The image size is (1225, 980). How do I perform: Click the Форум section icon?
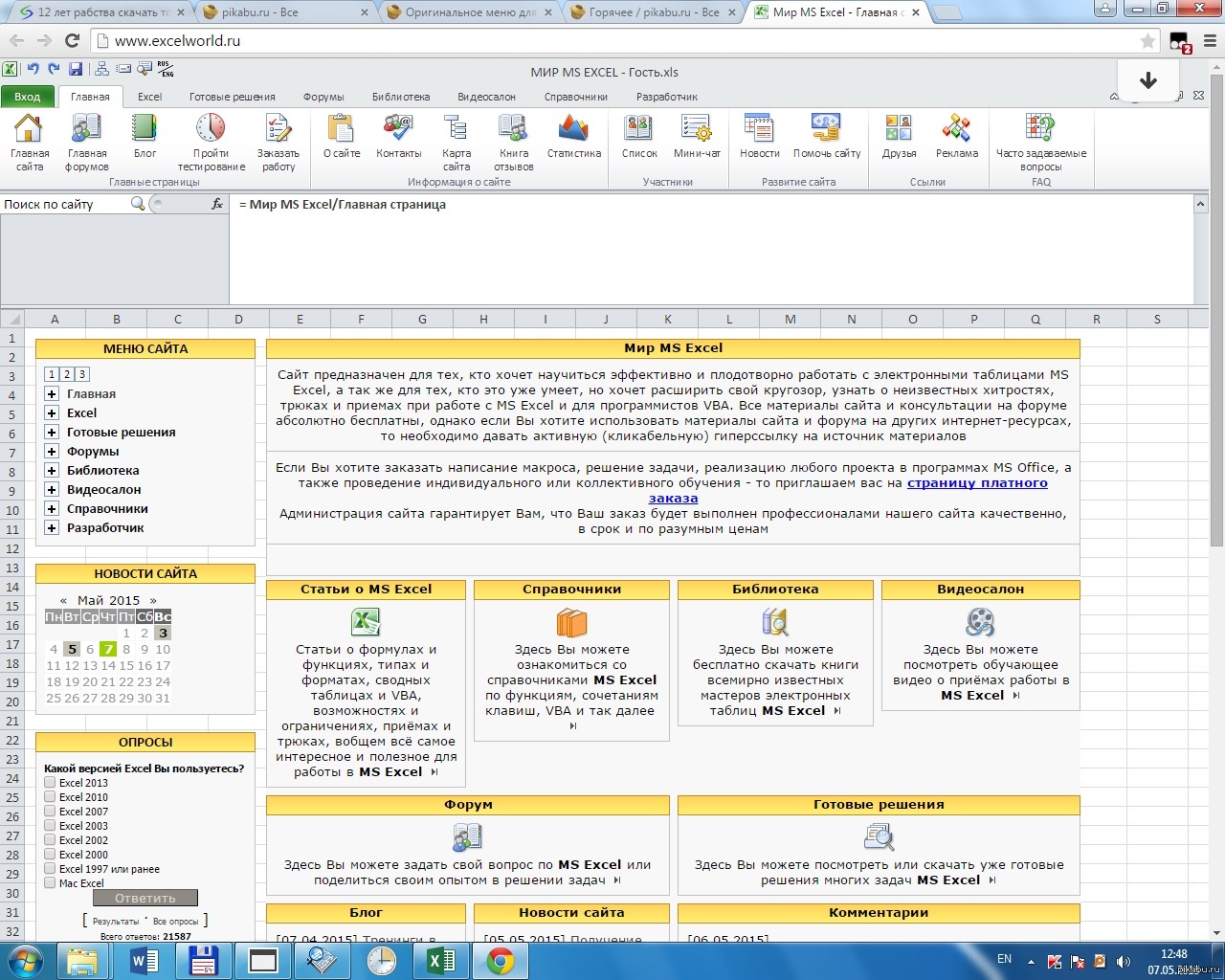(467, 837)
